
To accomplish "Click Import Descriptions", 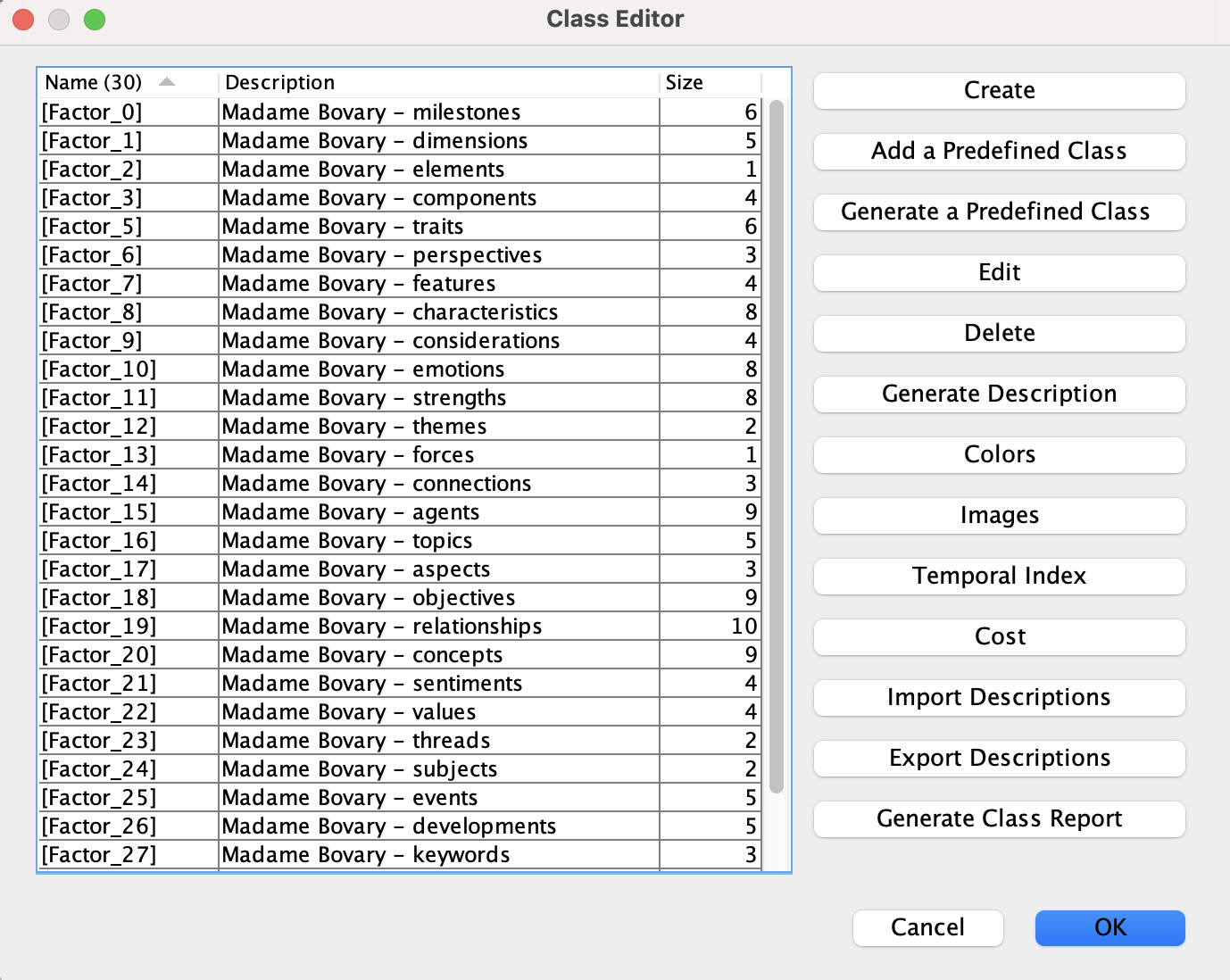I will coord(1000,698).
